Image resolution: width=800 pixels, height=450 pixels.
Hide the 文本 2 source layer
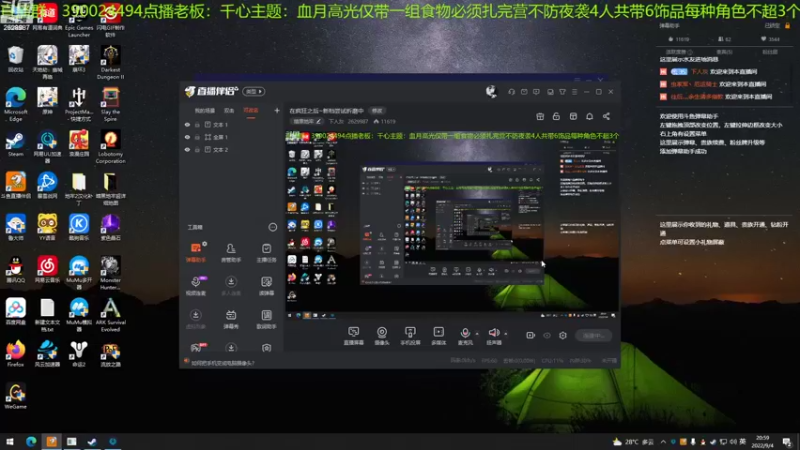(187, 149)
